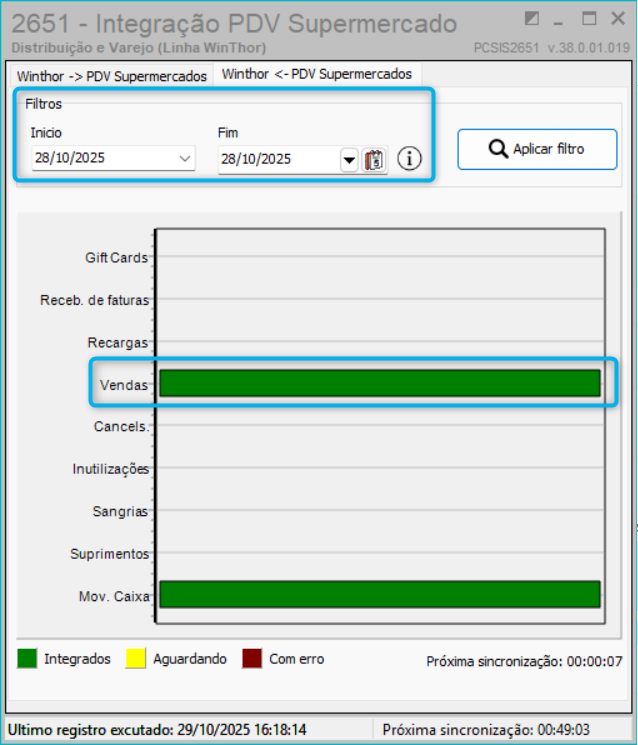Click the Vendas chart label
This screenshot has width=638, height=745.
point(124,385)
